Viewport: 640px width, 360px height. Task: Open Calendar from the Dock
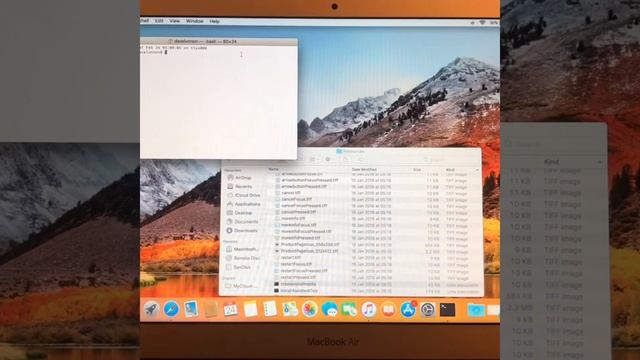230,309
